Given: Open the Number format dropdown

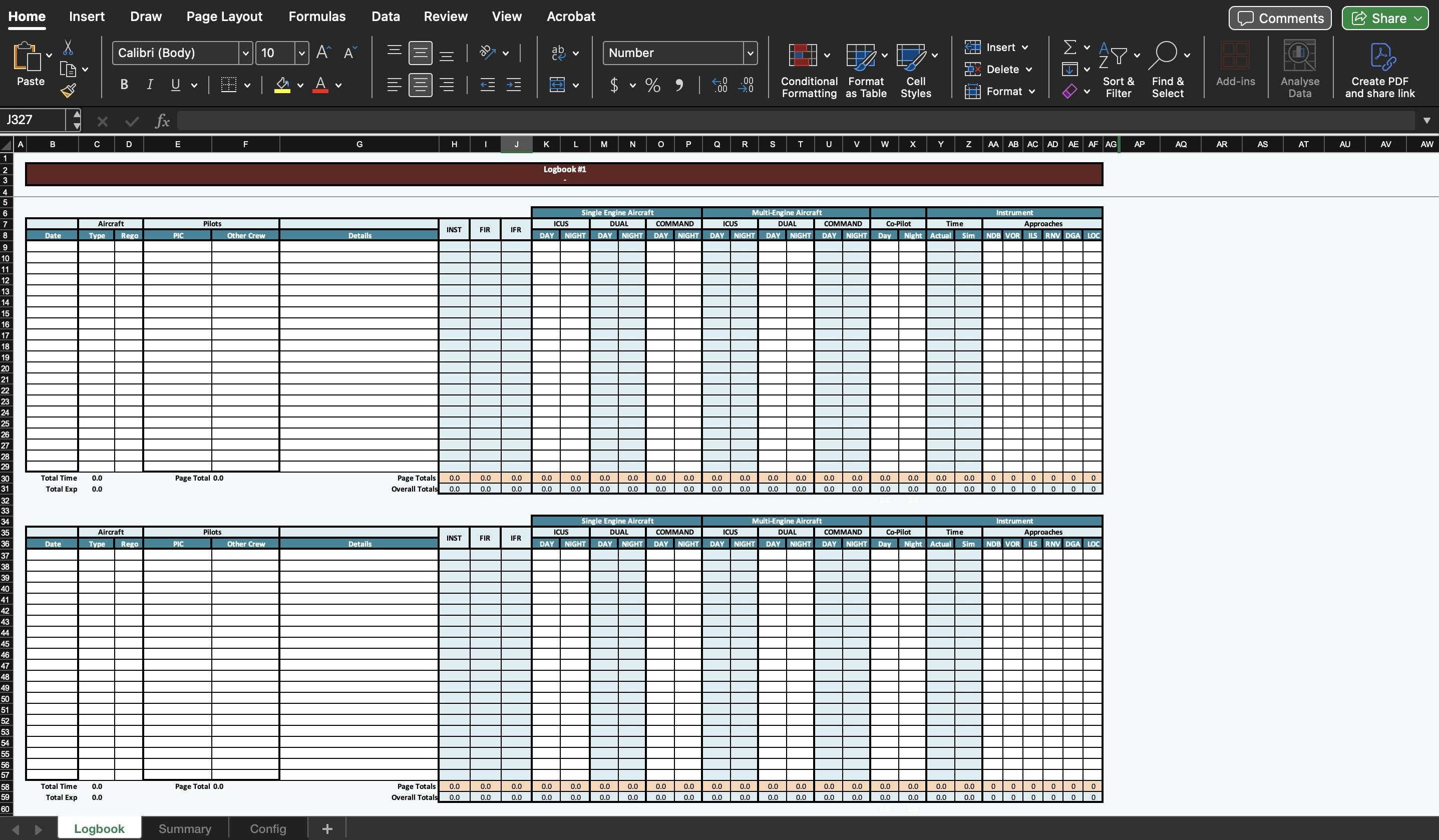Looking at the screenshot, I should (750, 53).
